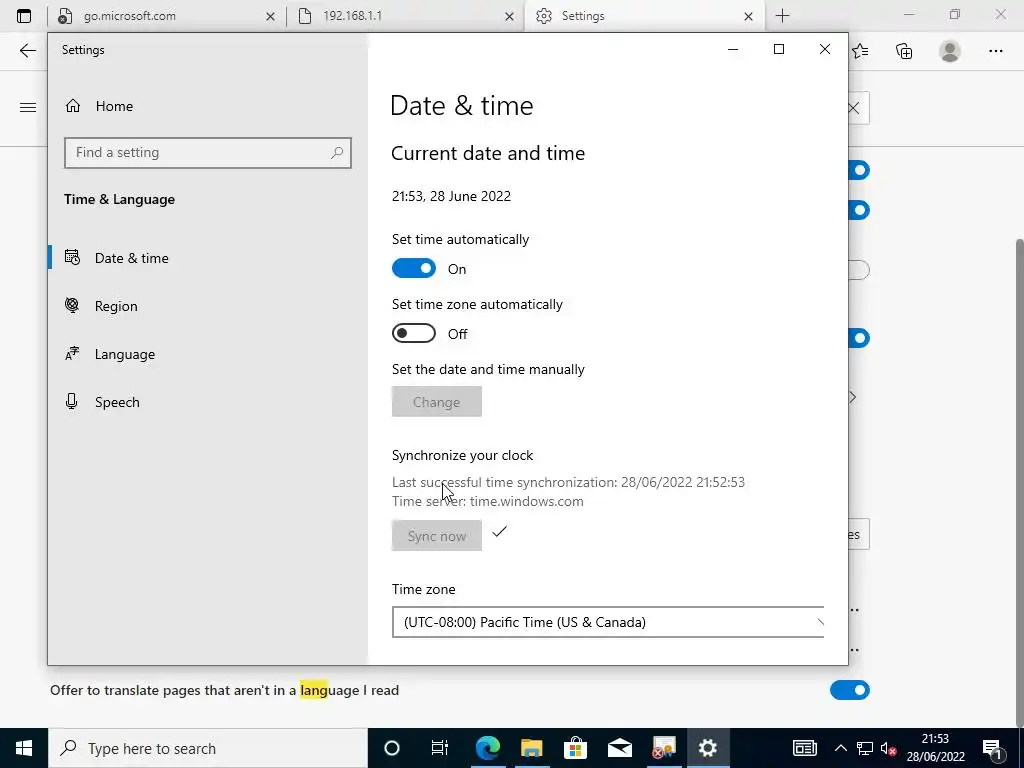Open certificate app in taskbar

[x=664, y=748]
